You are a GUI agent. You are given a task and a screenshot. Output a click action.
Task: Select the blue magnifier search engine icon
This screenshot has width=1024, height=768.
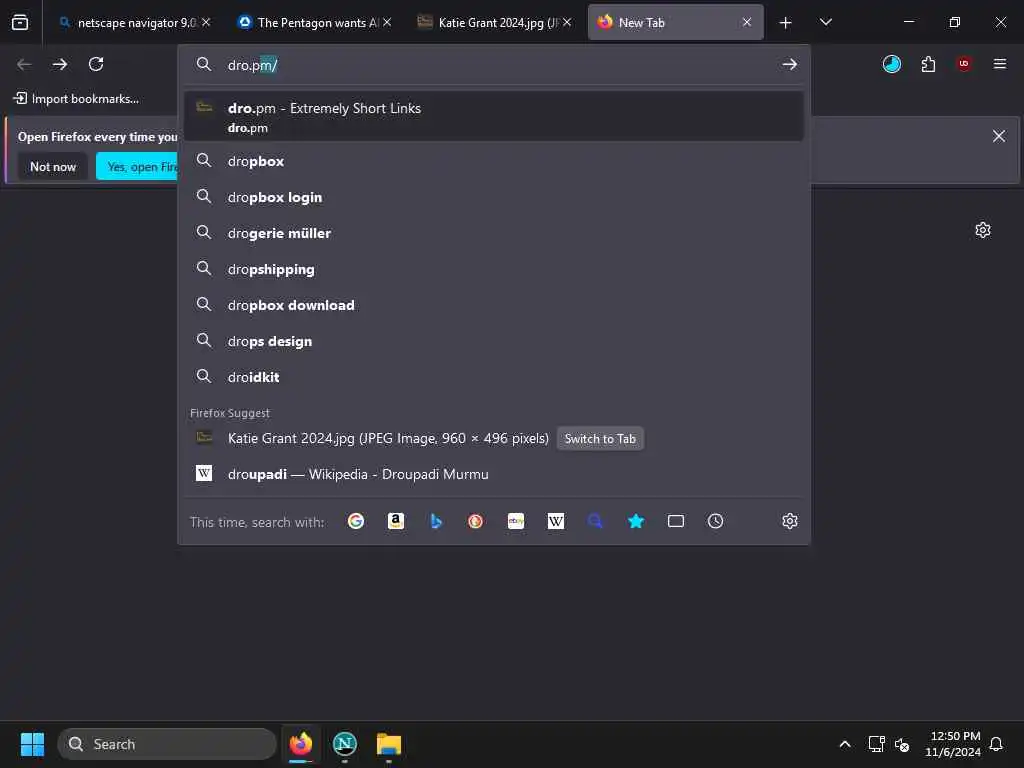tap(595, 521)
